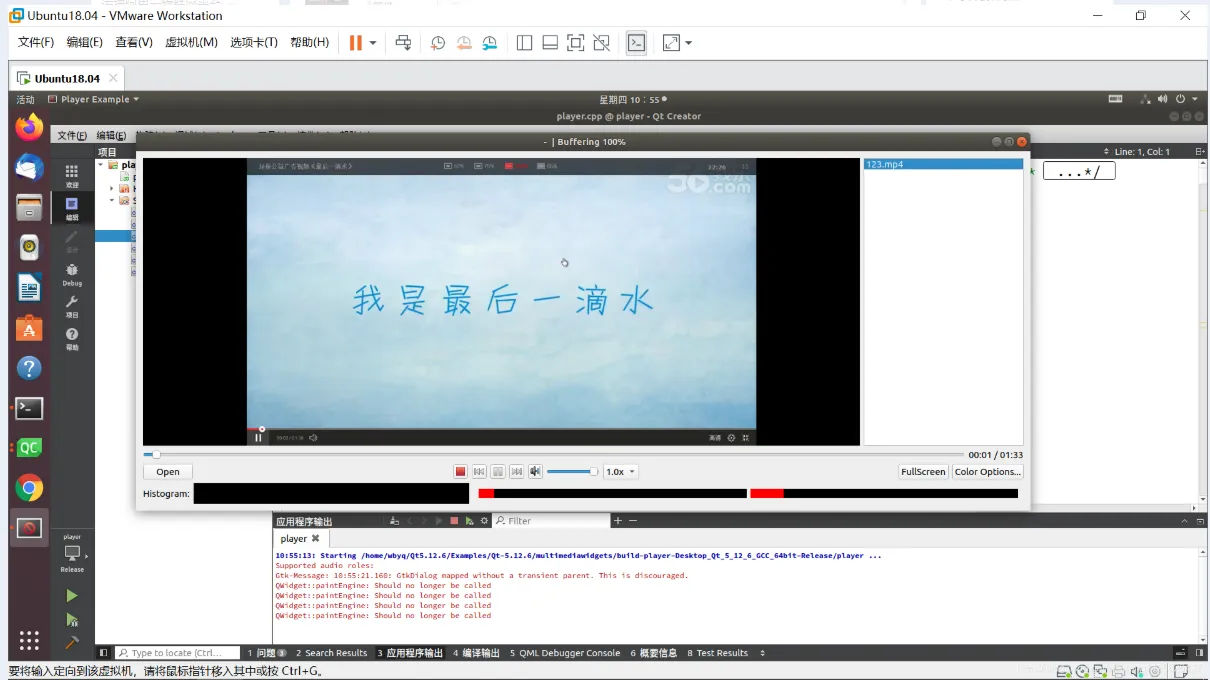
Task: Open VMware stretch guest dropdown arrow
Action: point(688,43)
